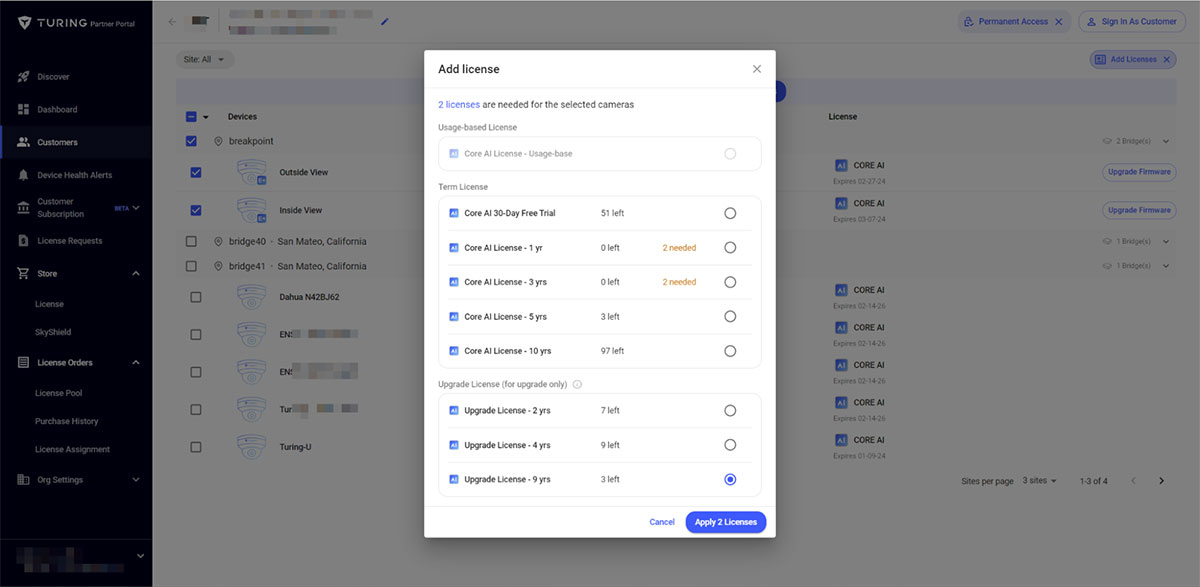Open License Assignment in the sidebar
1200x587 pixels.
coord(73,449)
